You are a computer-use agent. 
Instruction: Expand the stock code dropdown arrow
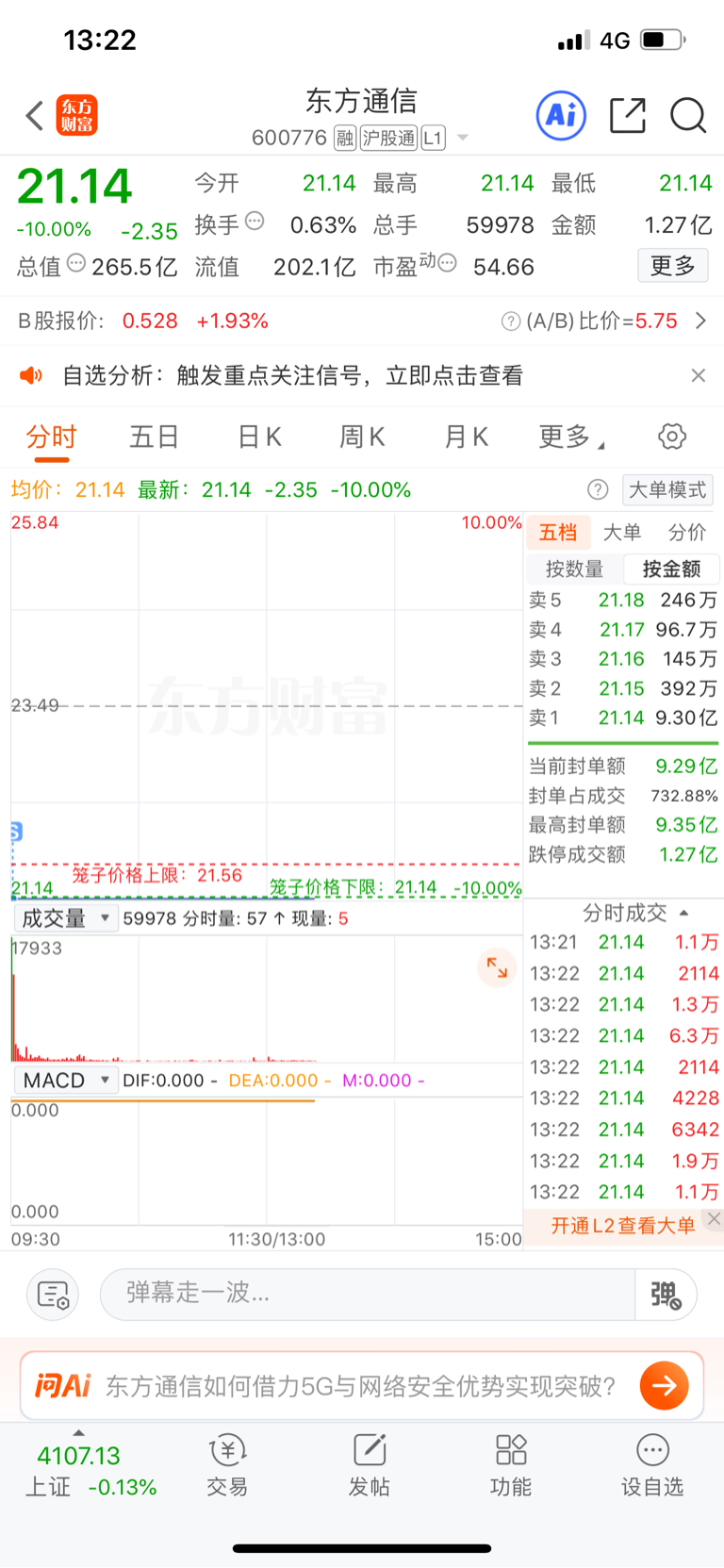[463, 139]
